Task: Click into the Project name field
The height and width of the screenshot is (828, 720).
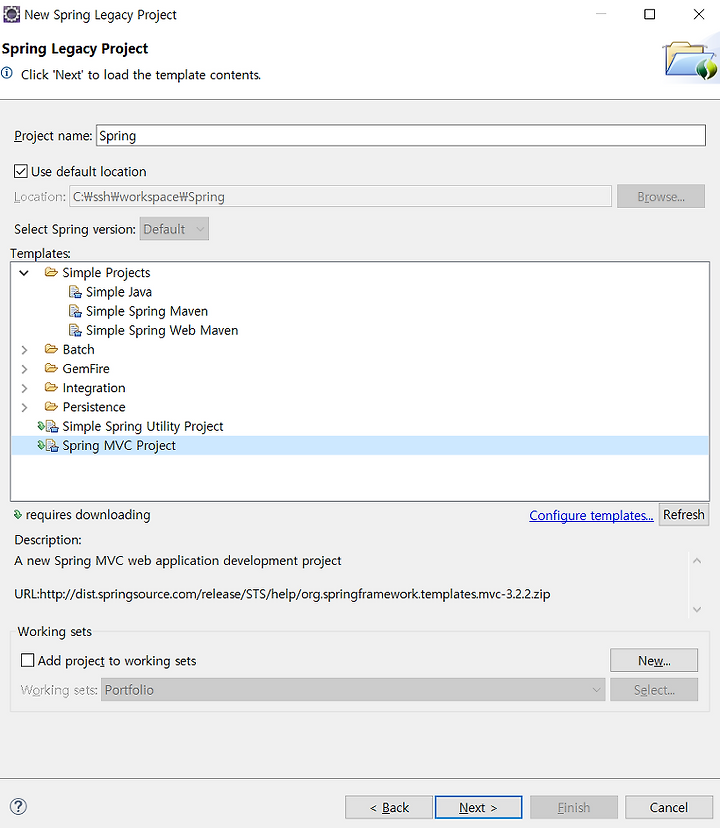Action: tap(401, 136)
